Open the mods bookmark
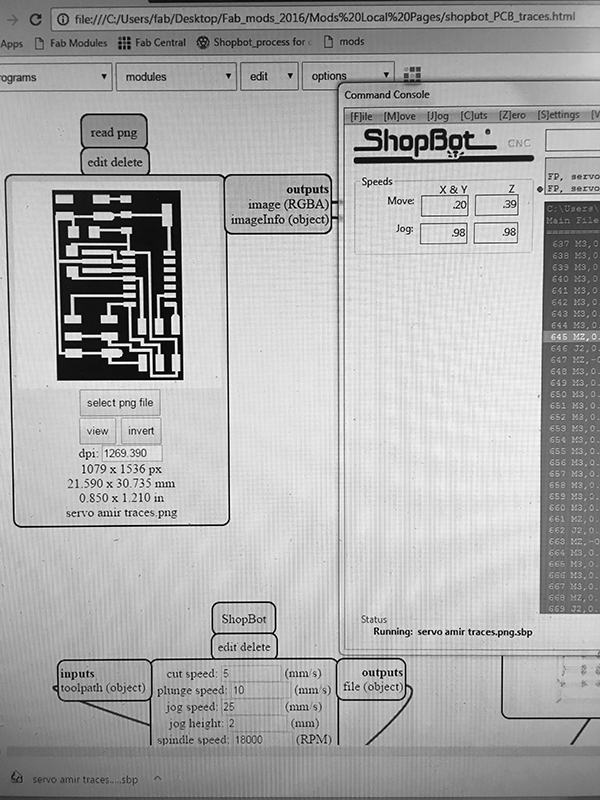 pyautogui.click(x=344, y=41)
